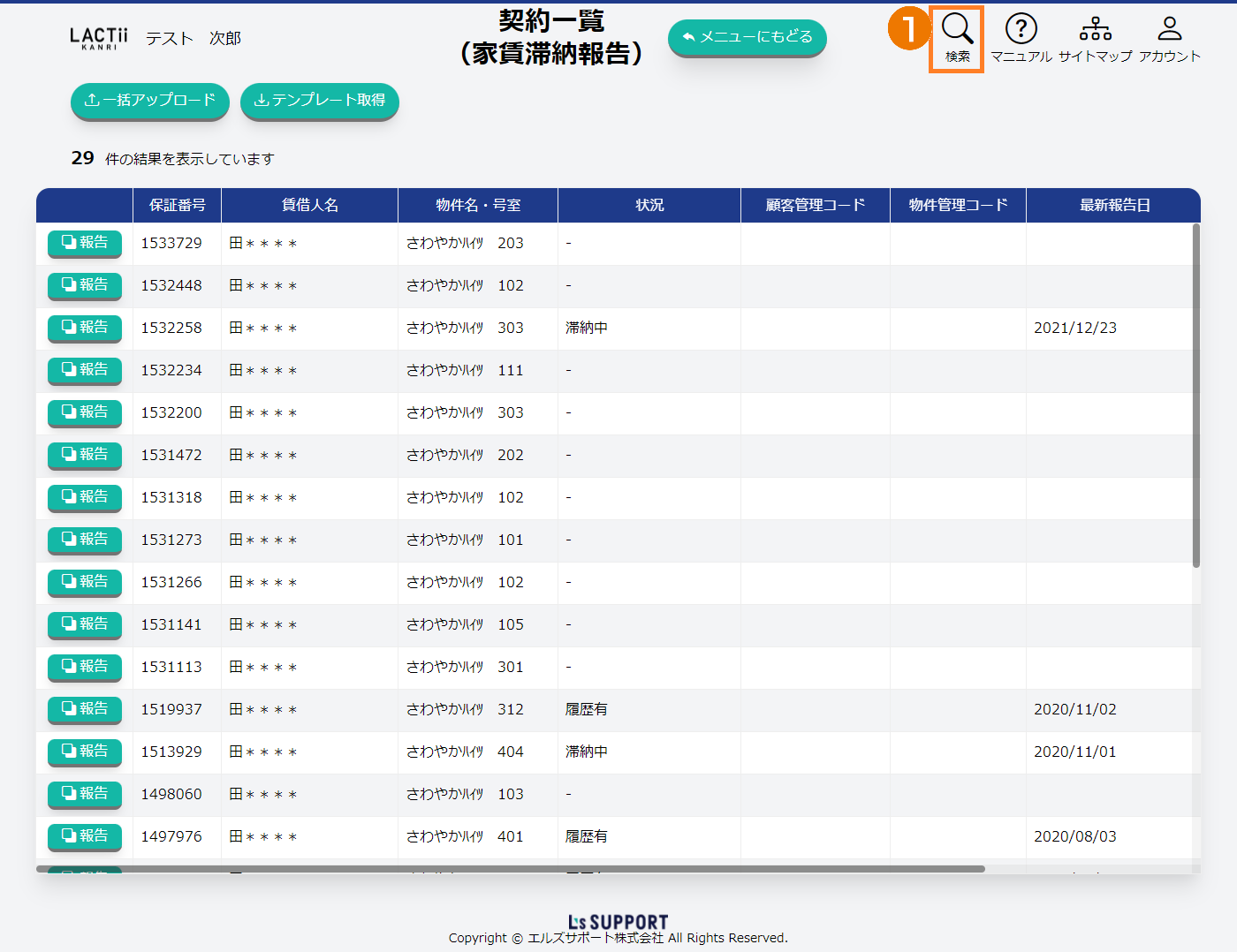This screenshot has height=952, width=1237.
Task: Open the アカウント account icon
Action: [x=1169, y=38]
